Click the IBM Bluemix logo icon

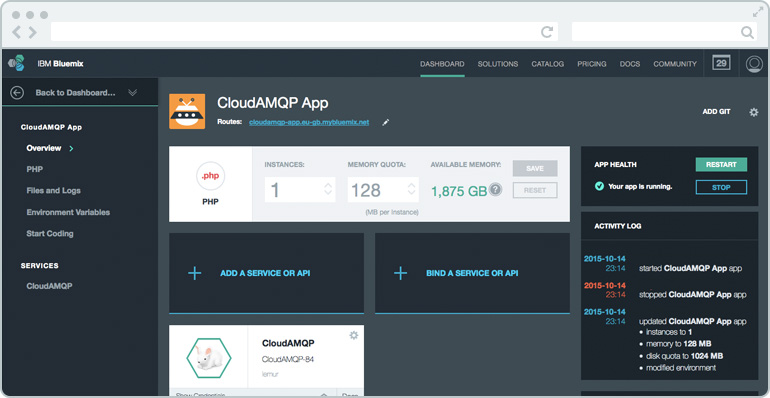pos(16,63)
